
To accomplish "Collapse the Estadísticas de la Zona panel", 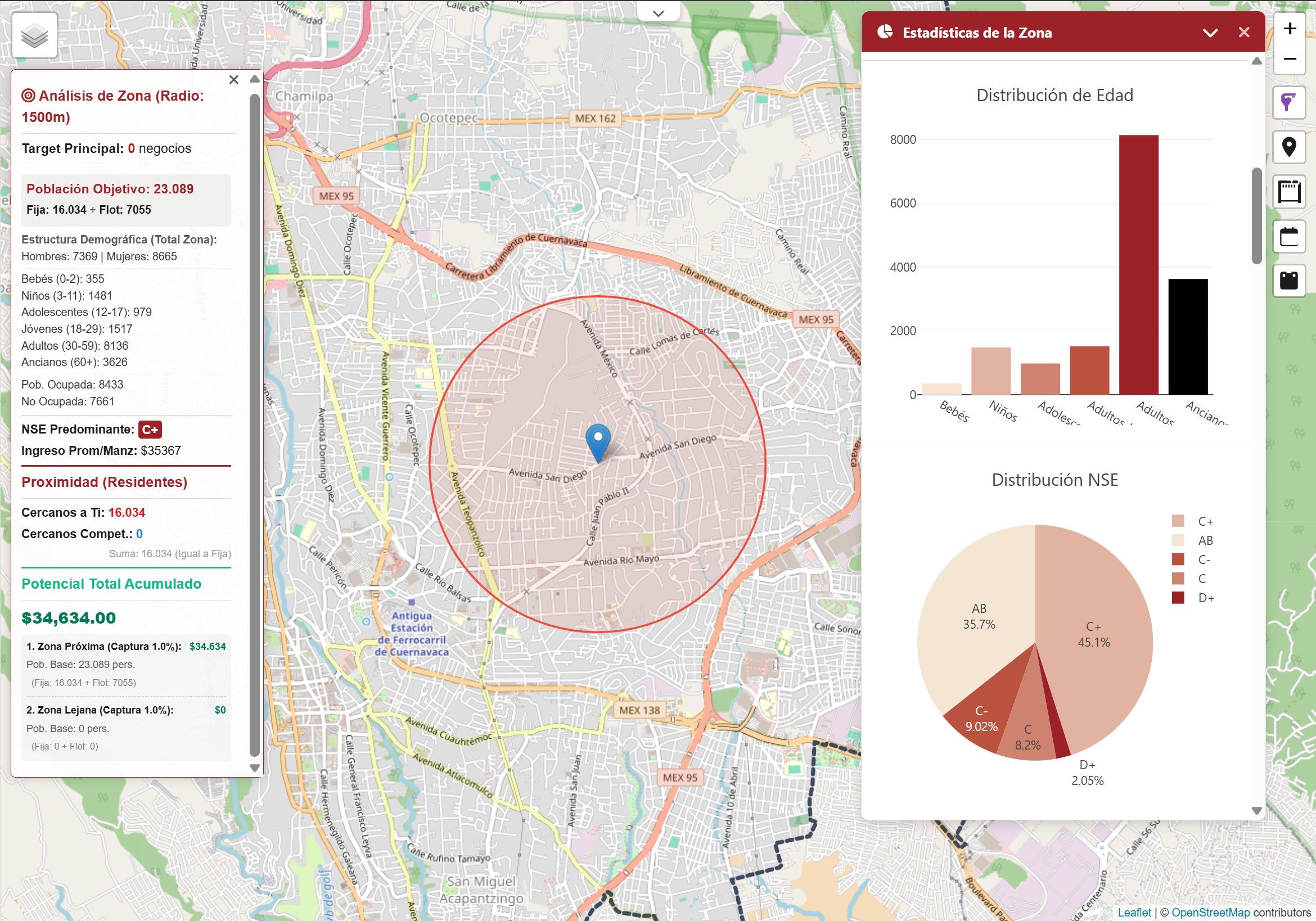I will 1210,33.
